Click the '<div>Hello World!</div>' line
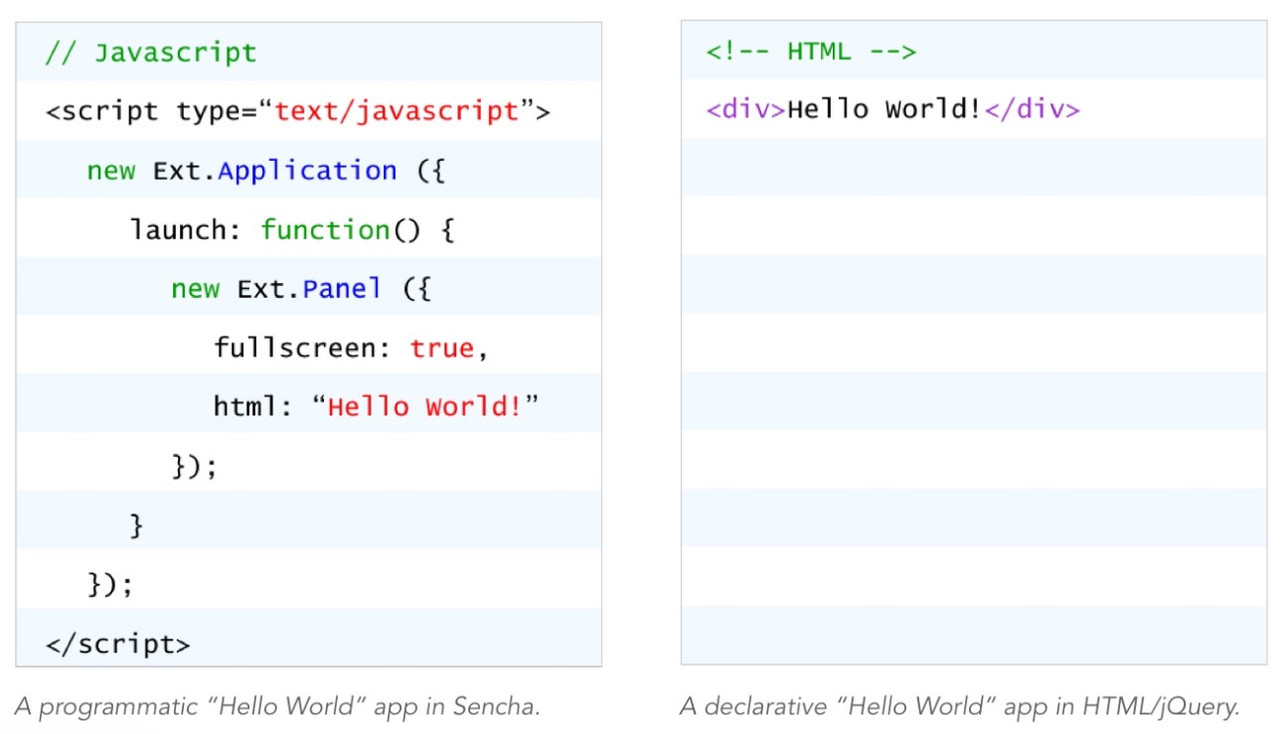This screenshot has height=734, width=1280. tap(893, 110)
